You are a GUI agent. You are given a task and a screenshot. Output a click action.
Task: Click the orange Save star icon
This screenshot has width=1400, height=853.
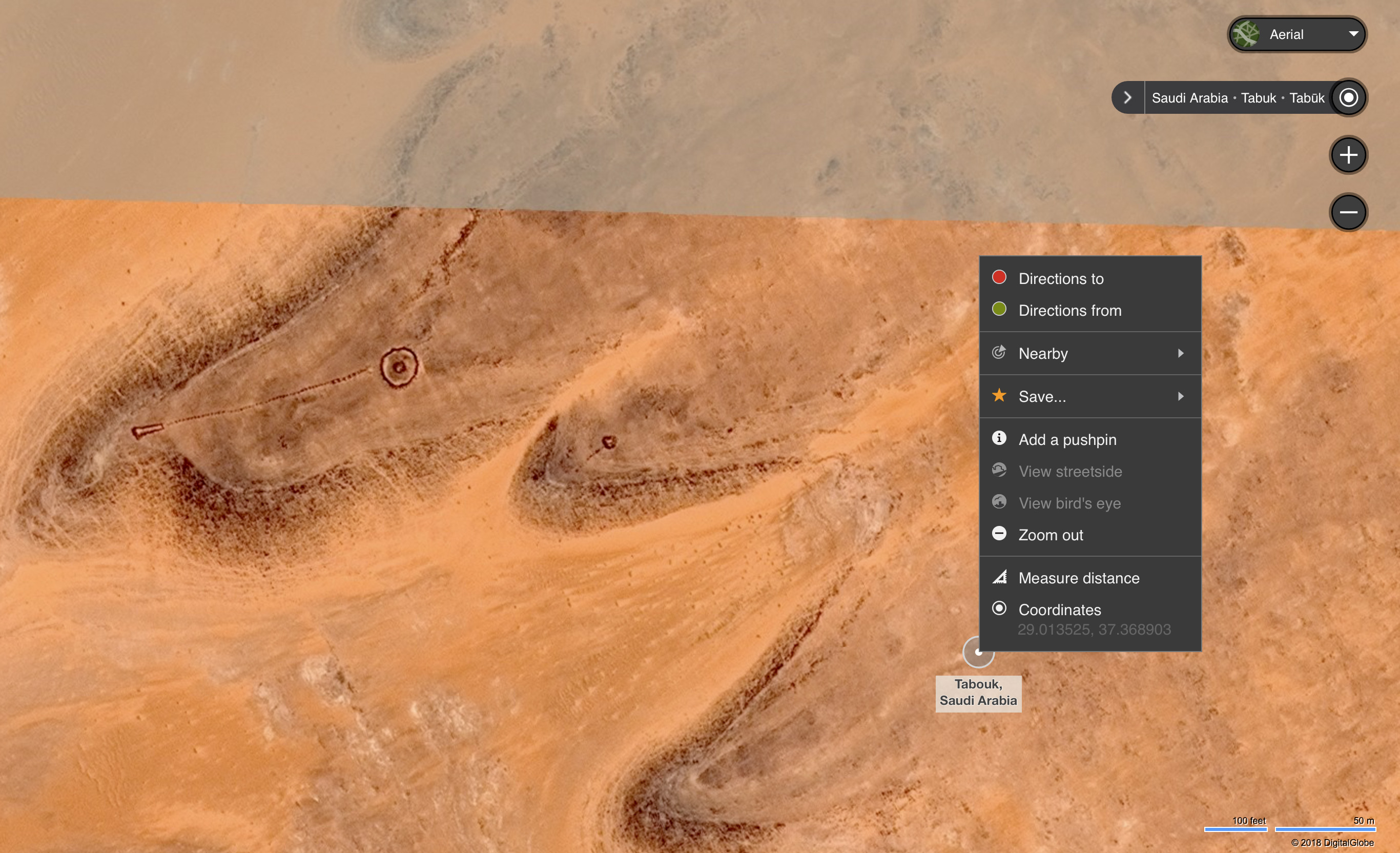point(998,395)
